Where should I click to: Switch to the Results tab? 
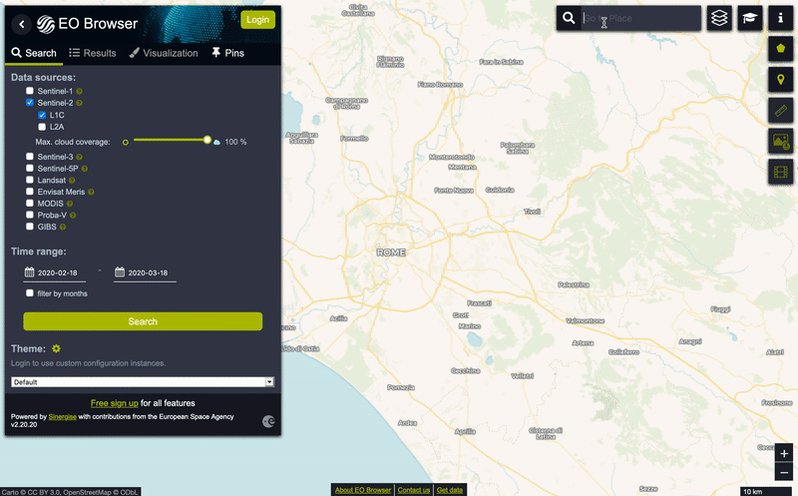click(93, 53)
